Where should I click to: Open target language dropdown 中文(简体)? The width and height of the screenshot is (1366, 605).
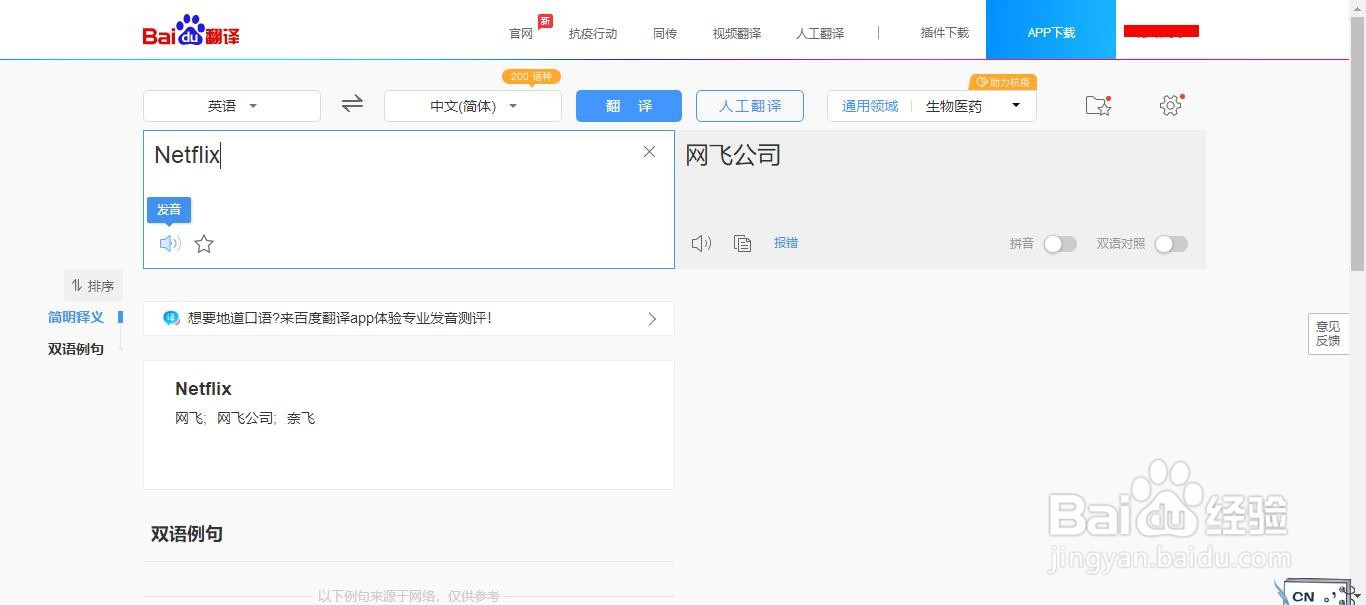473,106
